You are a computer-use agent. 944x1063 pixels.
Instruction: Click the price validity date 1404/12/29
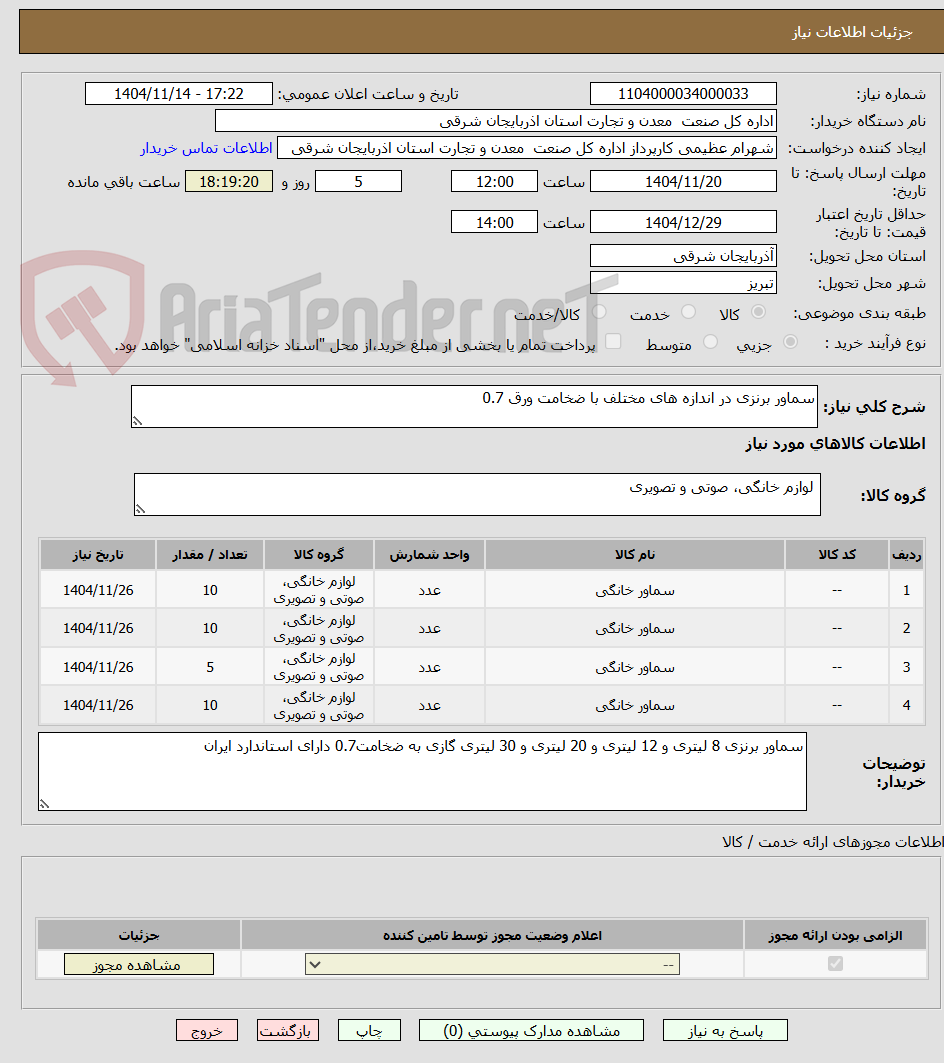683,222
